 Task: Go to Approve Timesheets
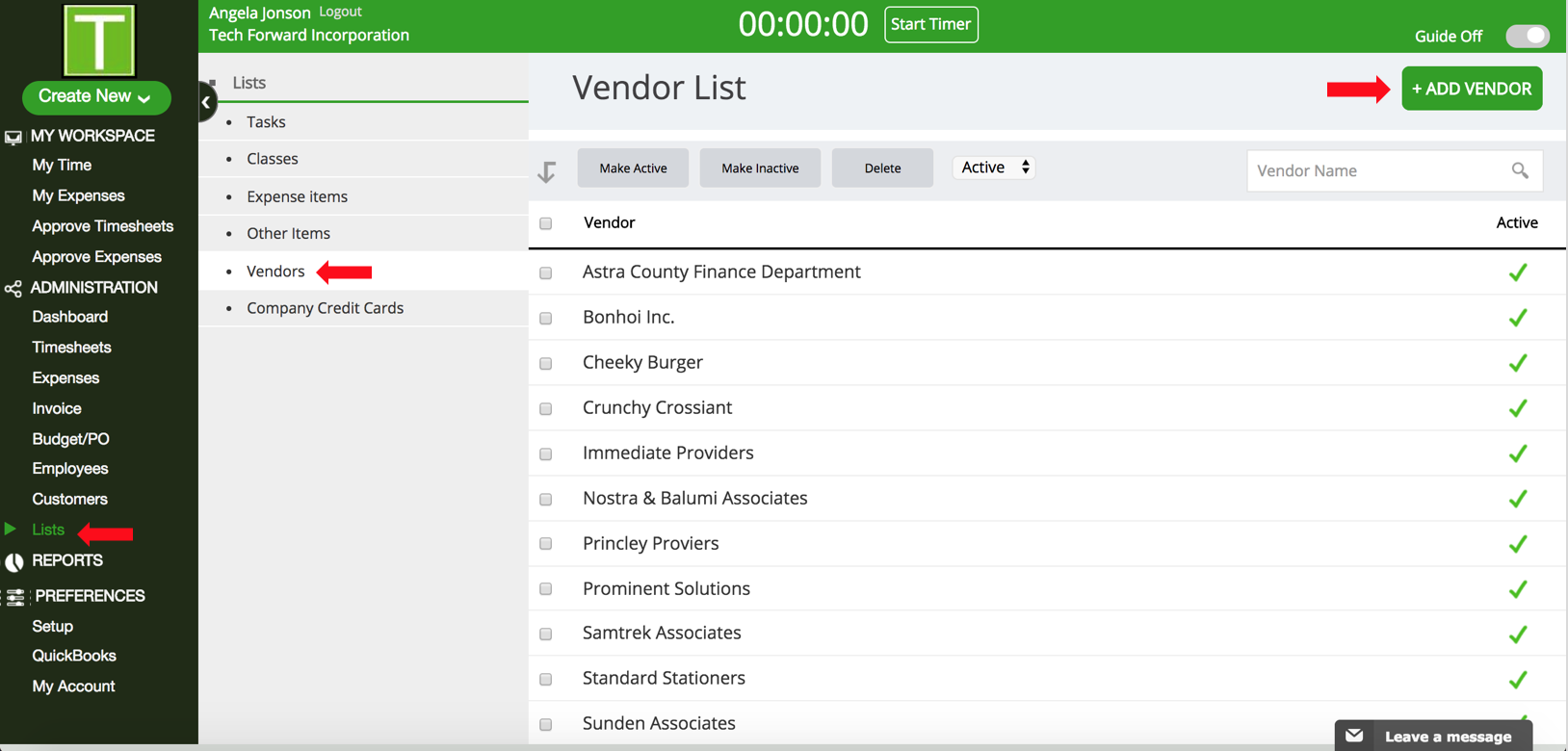(102, 226)
